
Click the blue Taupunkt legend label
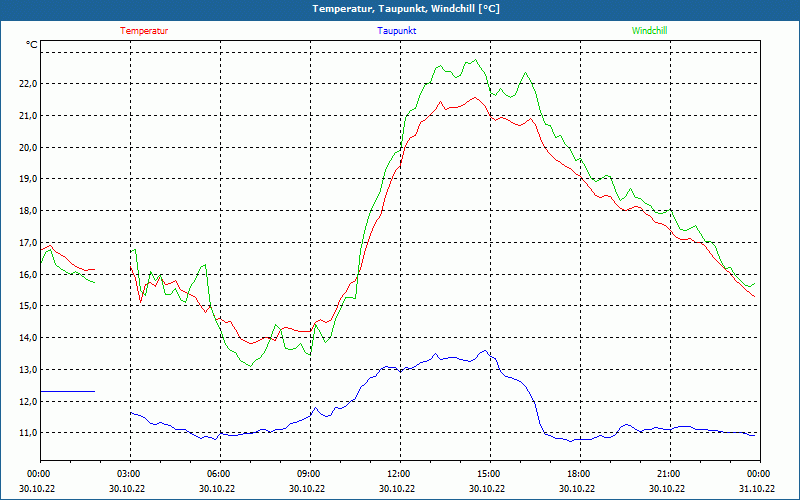(397, 31)
